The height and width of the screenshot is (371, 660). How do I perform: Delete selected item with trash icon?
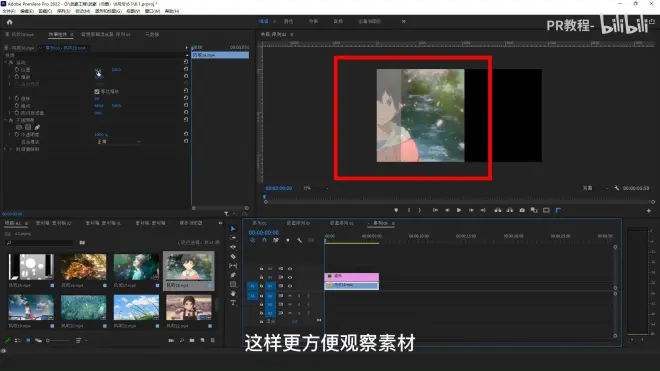click(x=213, y=340)
